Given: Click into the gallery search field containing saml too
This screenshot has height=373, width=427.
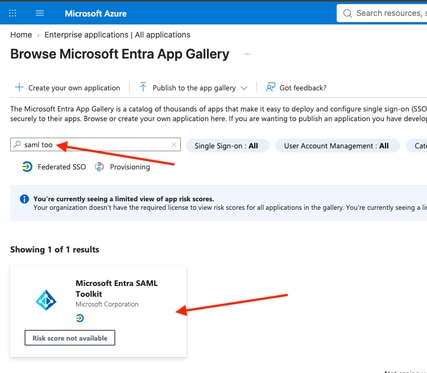Looking at the screenshot, I should [95, 145].
